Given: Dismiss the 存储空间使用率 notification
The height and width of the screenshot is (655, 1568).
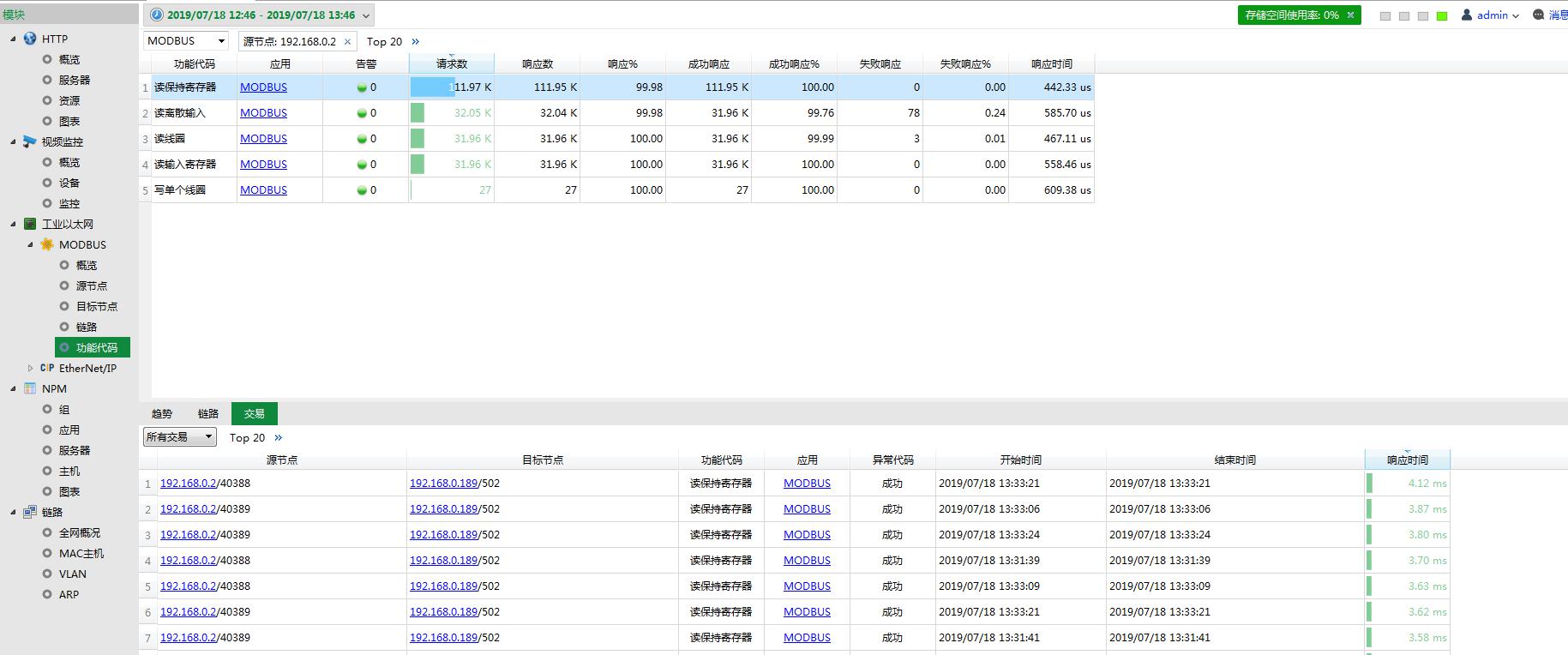Looking at the screenshot, I should (x=1351, y=15).
